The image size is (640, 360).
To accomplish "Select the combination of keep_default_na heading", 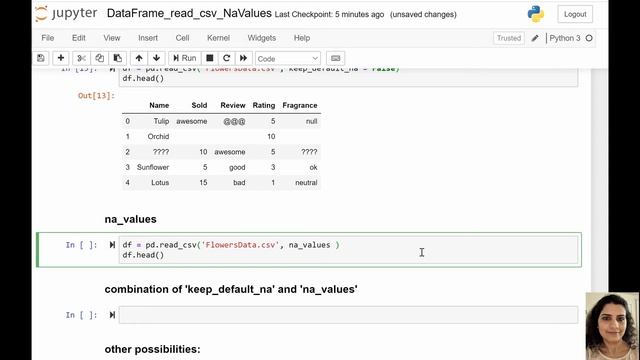I will coord(231,289).
